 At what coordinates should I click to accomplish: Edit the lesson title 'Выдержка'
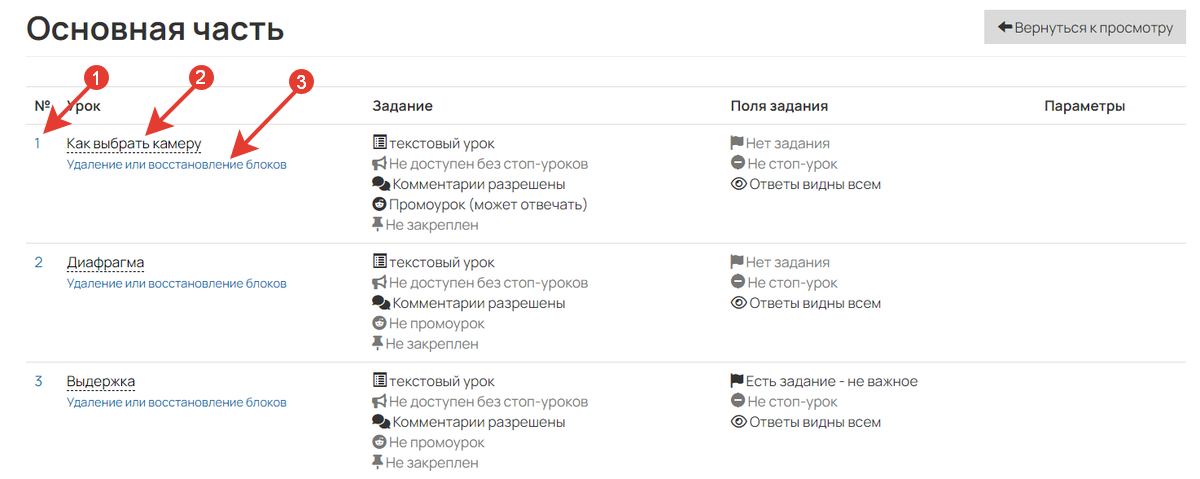point(101,382)
